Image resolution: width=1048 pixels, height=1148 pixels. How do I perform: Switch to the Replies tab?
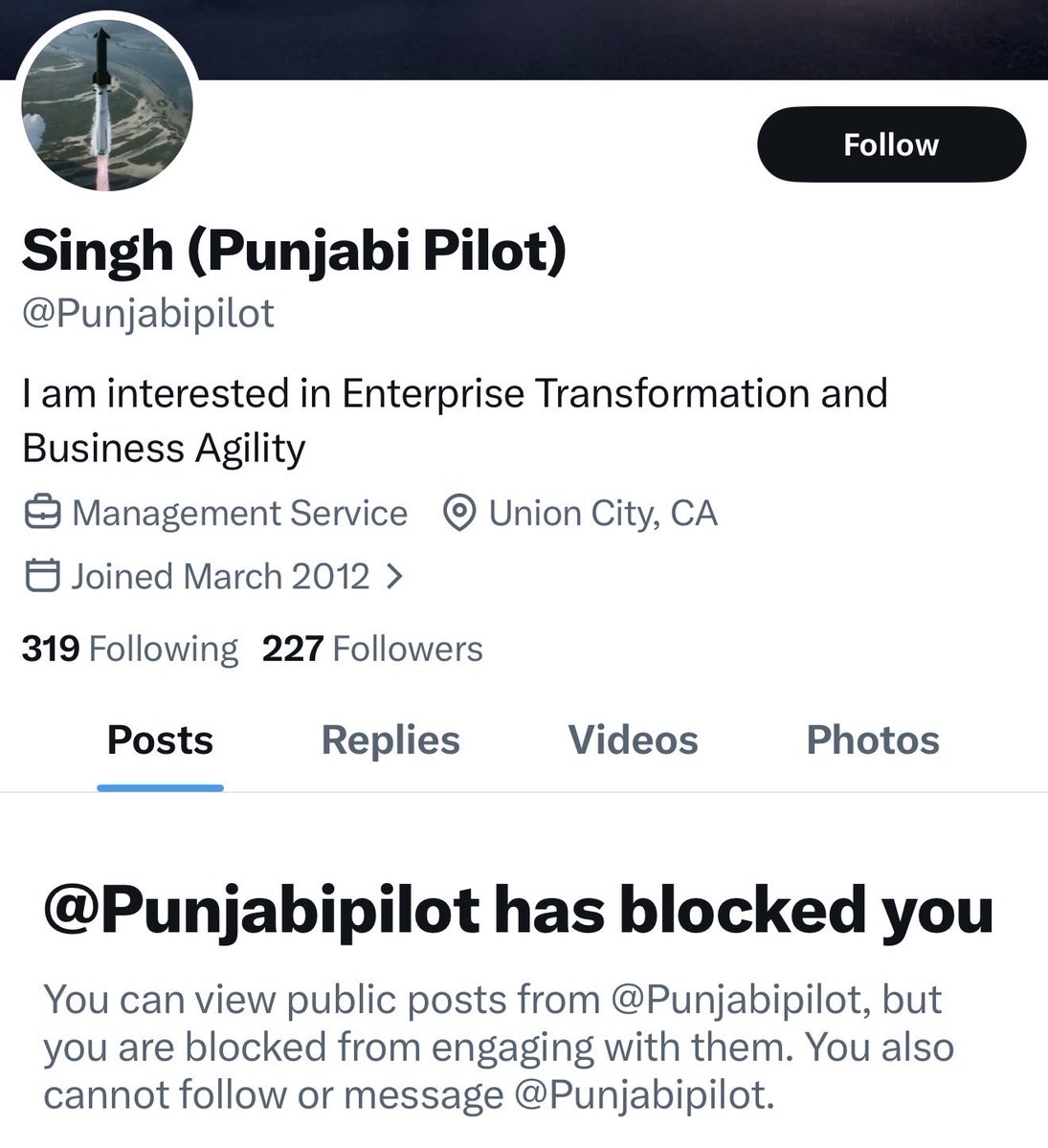coord(390,740)
